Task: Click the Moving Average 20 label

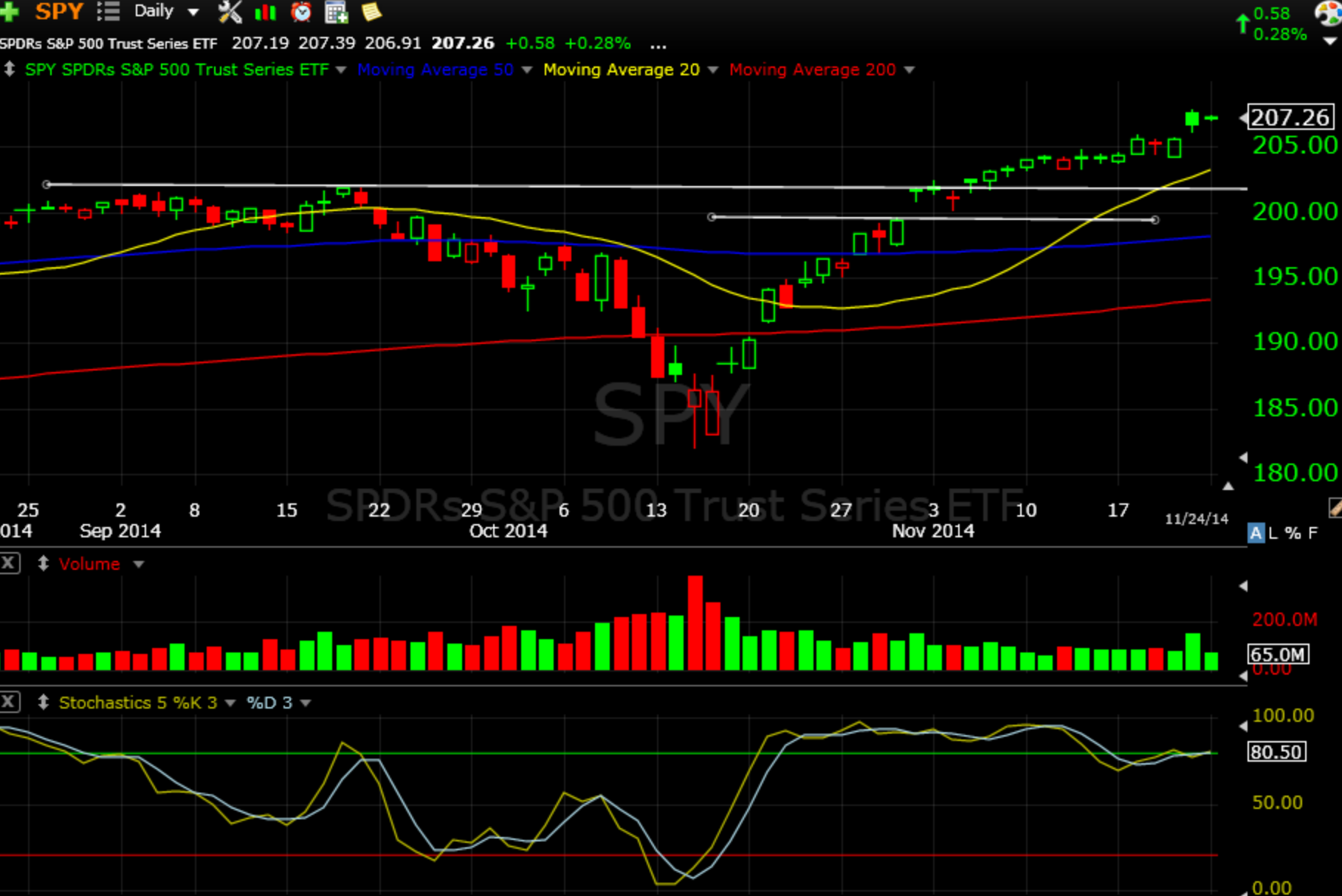Action: click(622, 69)
